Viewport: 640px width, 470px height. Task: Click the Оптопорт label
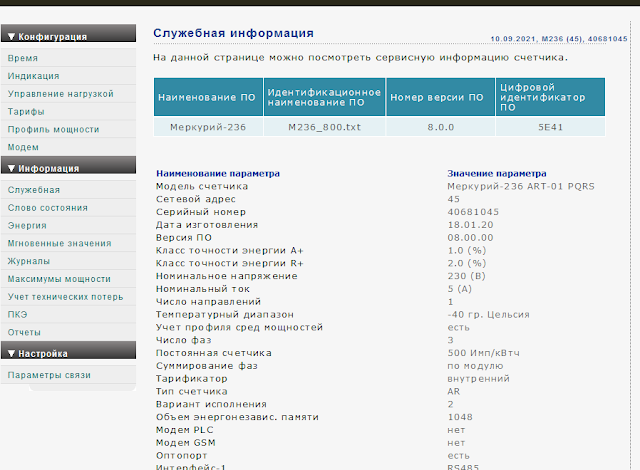click(182, 456)
